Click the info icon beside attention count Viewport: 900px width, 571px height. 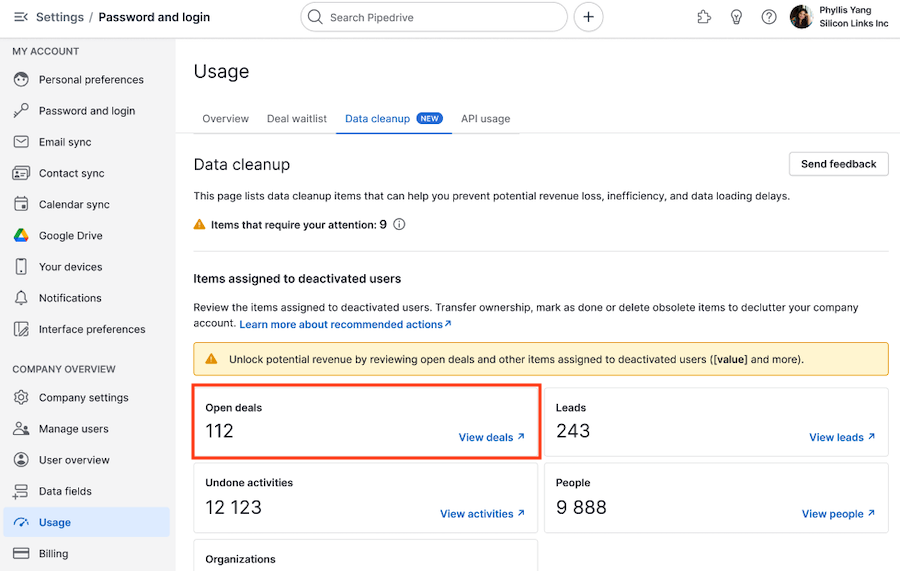point(399,224)
